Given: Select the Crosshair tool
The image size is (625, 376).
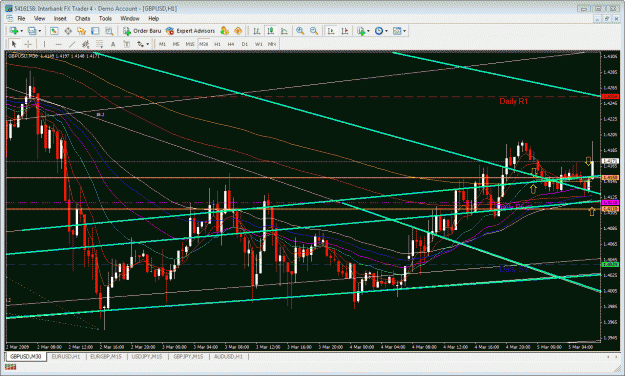Looking at the screenshot, I should tap(28, 44).
